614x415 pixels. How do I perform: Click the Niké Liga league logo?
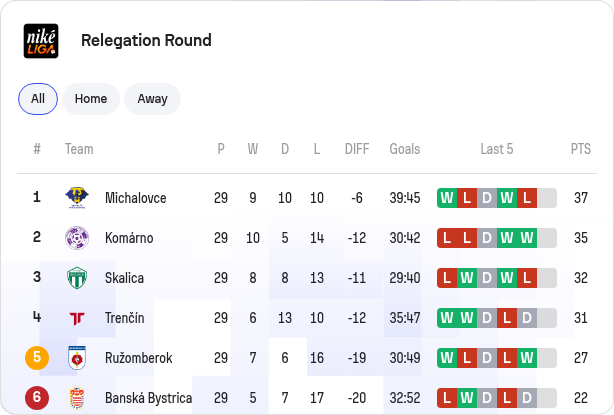(x=41, y=41)
